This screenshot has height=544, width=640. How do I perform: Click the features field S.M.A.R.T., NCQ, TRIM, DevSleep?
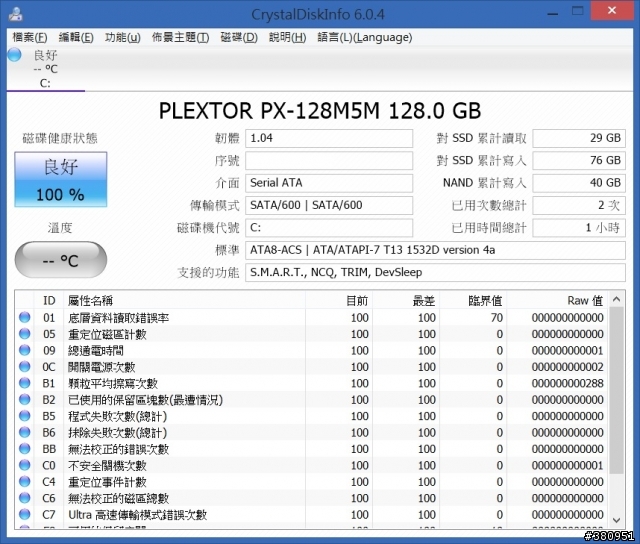[x=435, y=272]
